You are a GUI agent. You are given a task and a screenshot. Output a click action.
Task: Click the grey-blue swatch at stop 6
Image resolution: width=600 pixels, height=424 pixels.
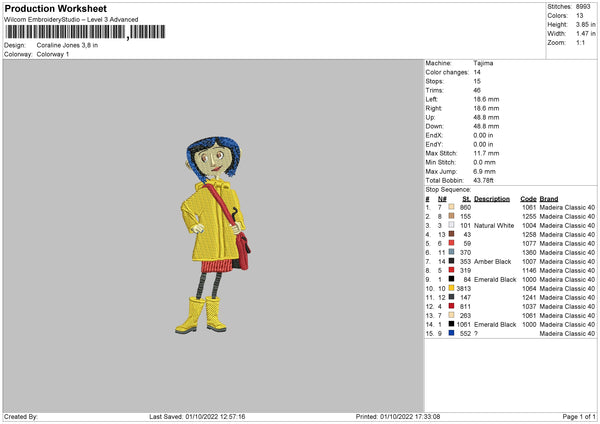point(452,252)
